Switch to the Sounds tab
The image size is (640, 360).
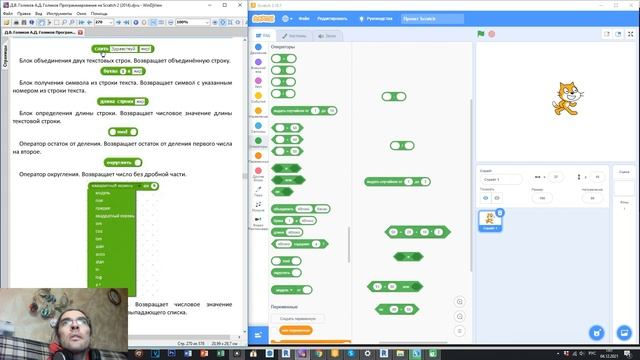coord(327,36)
